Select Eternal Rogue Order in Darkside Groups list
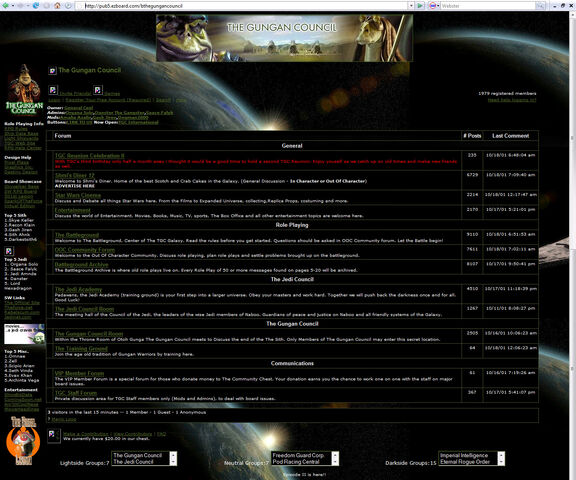Screen dimensions: 576x480 465,462
